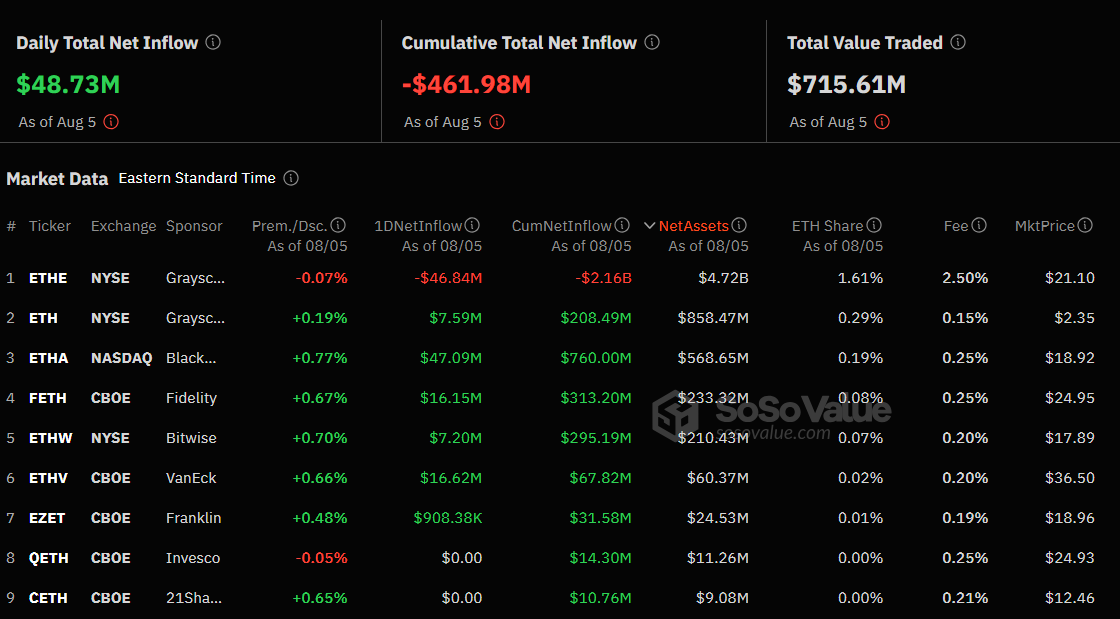The width and height of the screenshot is (1120, 619).
Task: Click the -$461.98M cumulative total value
Action: pos(466,84)
